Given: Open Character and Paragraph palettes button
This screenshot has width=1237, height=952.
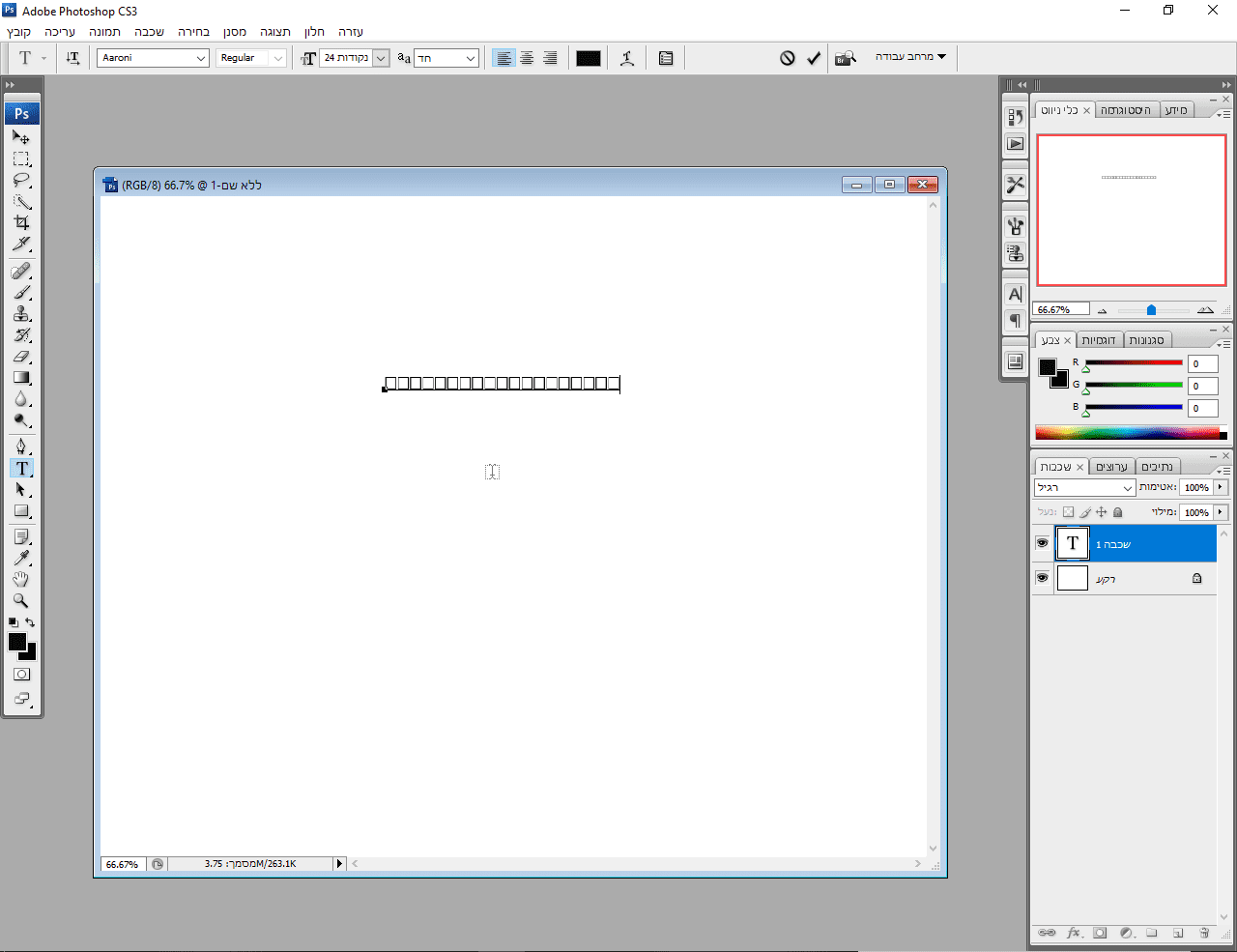Looking at the screenshot, I should (x=666, y=58).
